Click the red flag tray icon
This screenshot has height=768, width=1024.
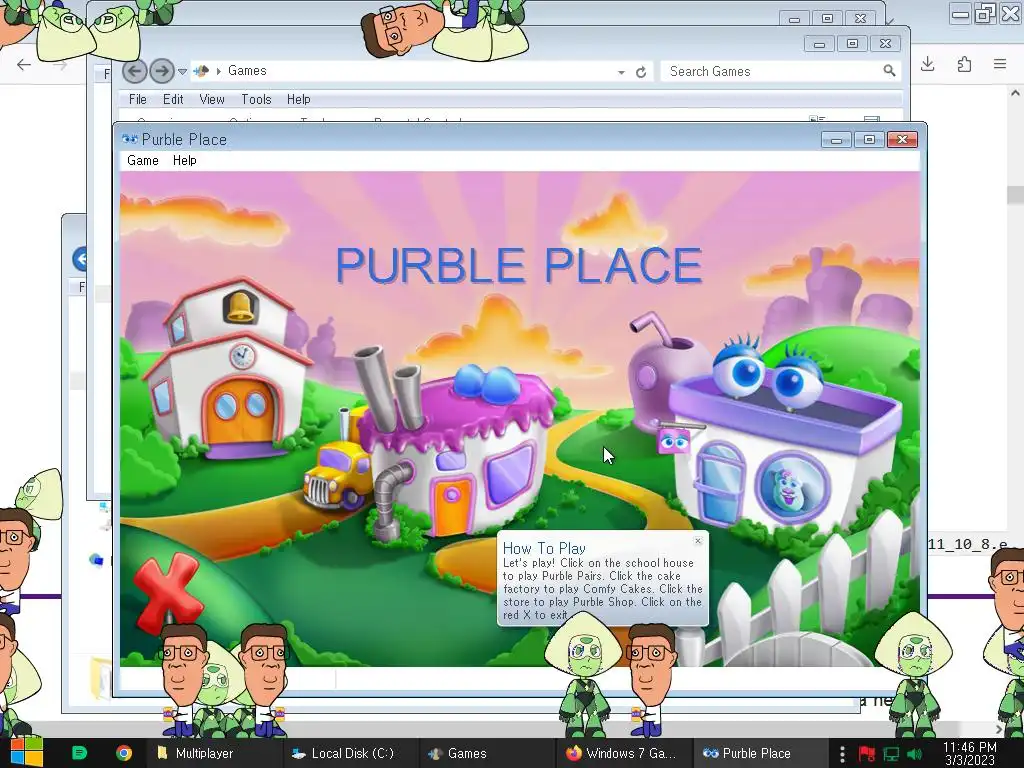coord(867,754)
